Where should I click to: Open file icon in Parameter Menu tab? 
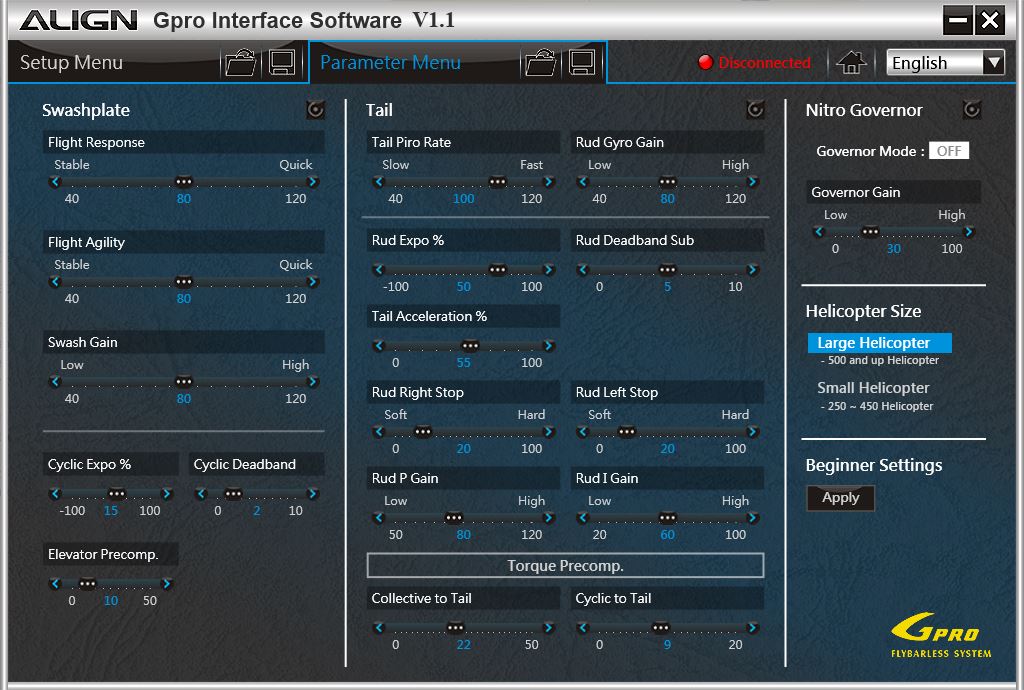(540, 63)
